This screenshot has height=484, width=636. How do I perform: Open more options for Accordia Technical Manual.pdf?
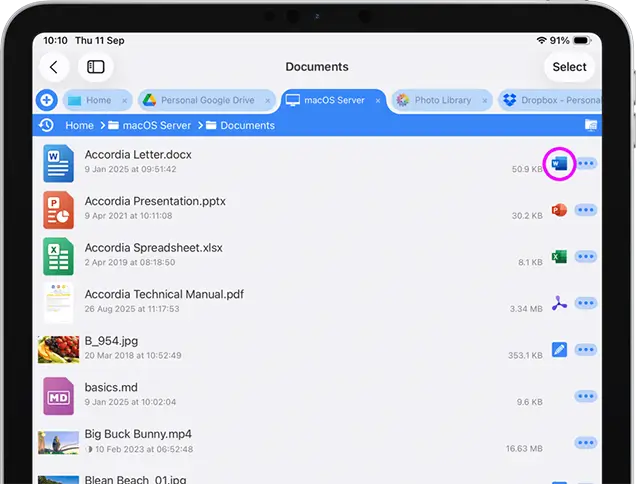click(586, 303)
